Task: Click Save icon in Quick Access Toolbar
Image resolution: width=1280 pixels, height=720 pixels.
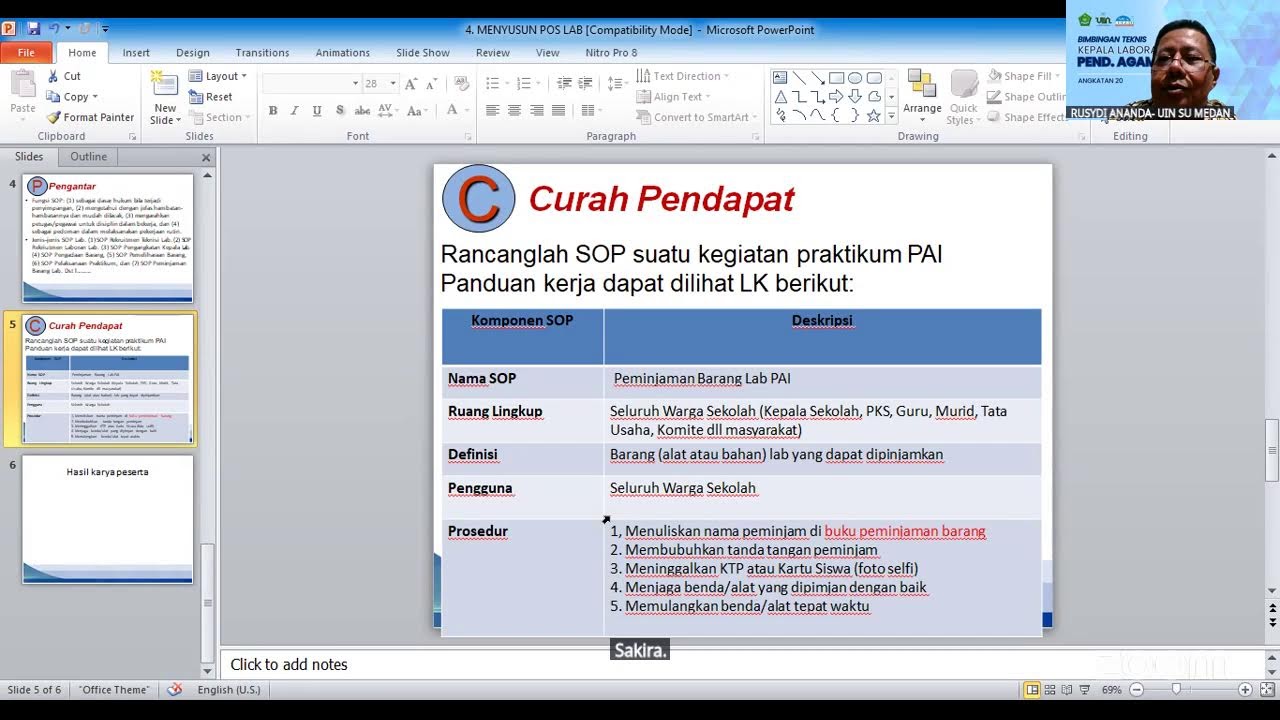Action: 33,29
